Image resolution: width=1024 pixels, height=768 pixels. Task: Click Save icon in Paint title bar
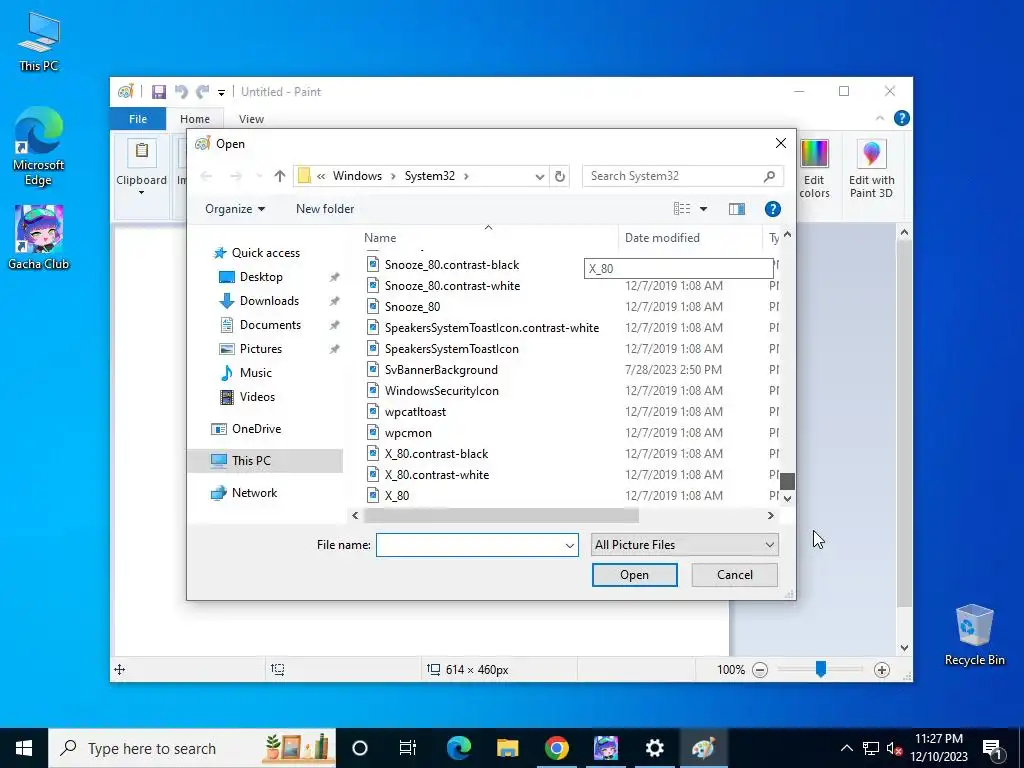(159, 92)
